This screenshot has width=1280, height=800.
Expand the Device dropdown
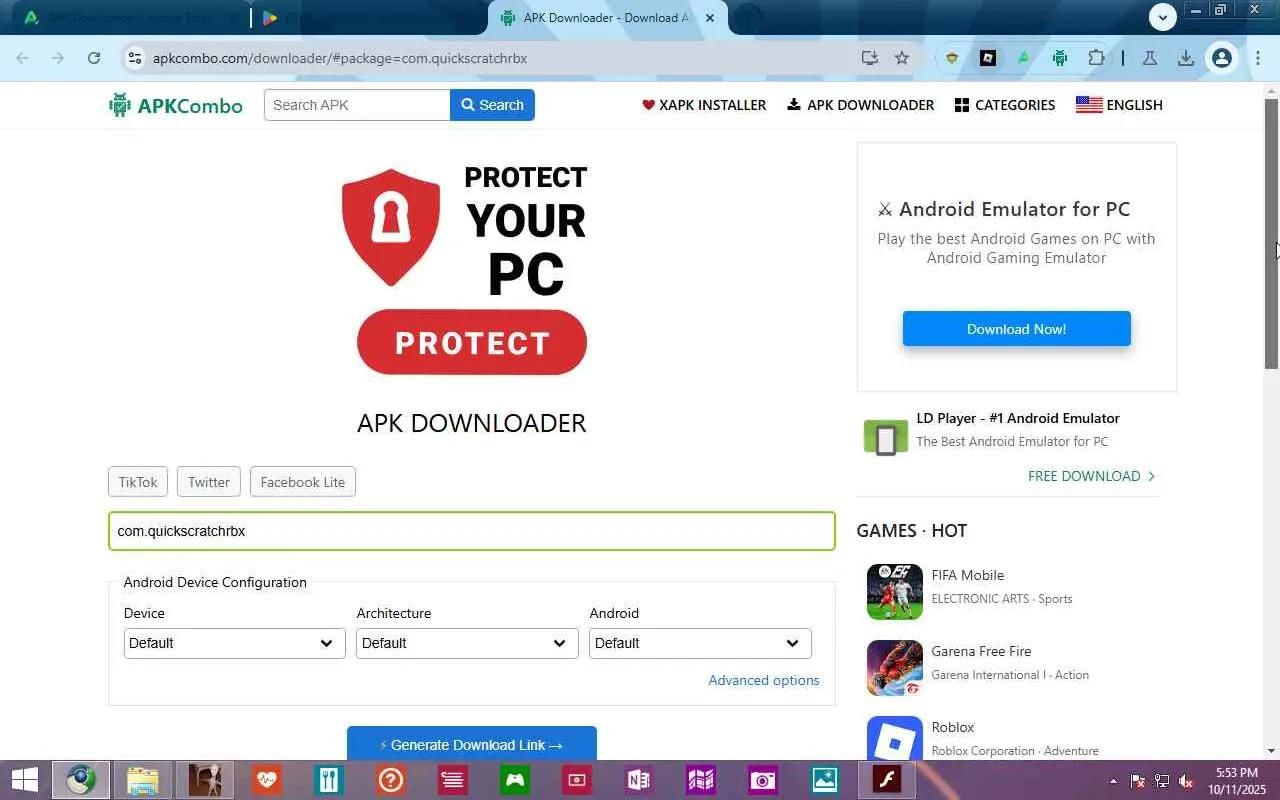coord(235,643)
